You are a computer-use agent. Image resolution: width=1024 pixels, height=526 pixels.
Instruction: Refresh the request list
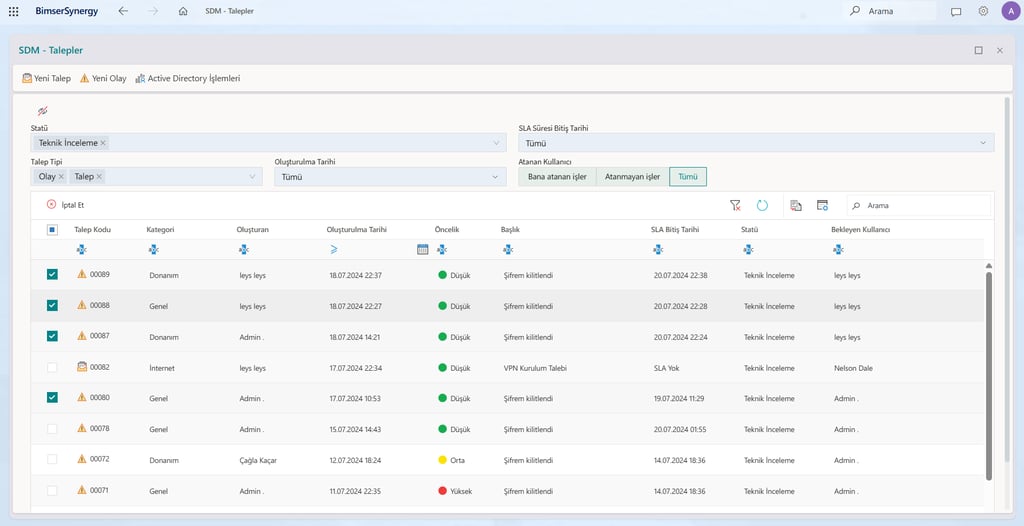point(762,205)
